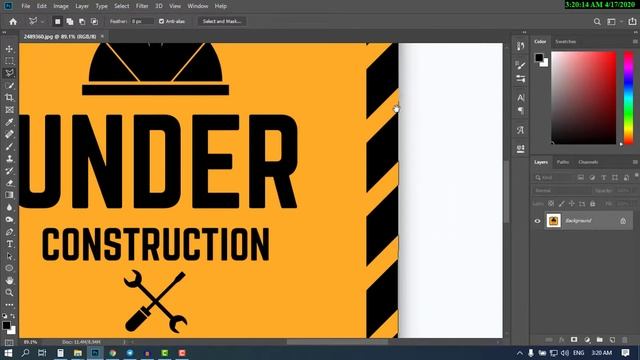
Task: Select the Healing Brush tool
Action: [x=9, y=134]
